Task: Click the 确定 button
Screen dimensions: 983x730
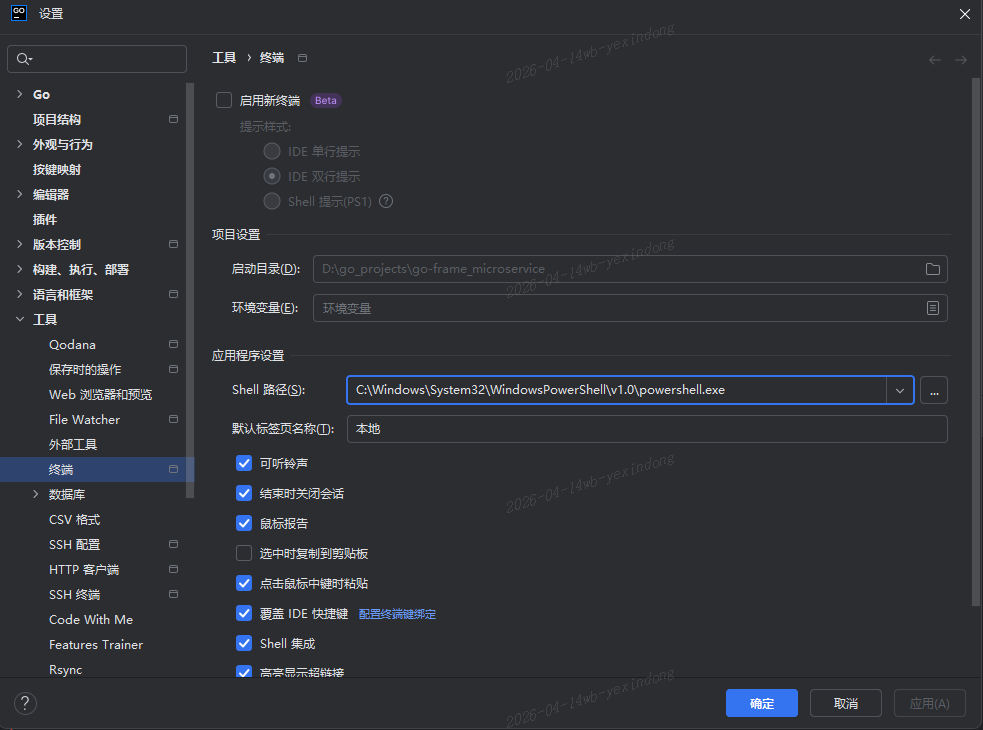Action: [x=762, y=703]
